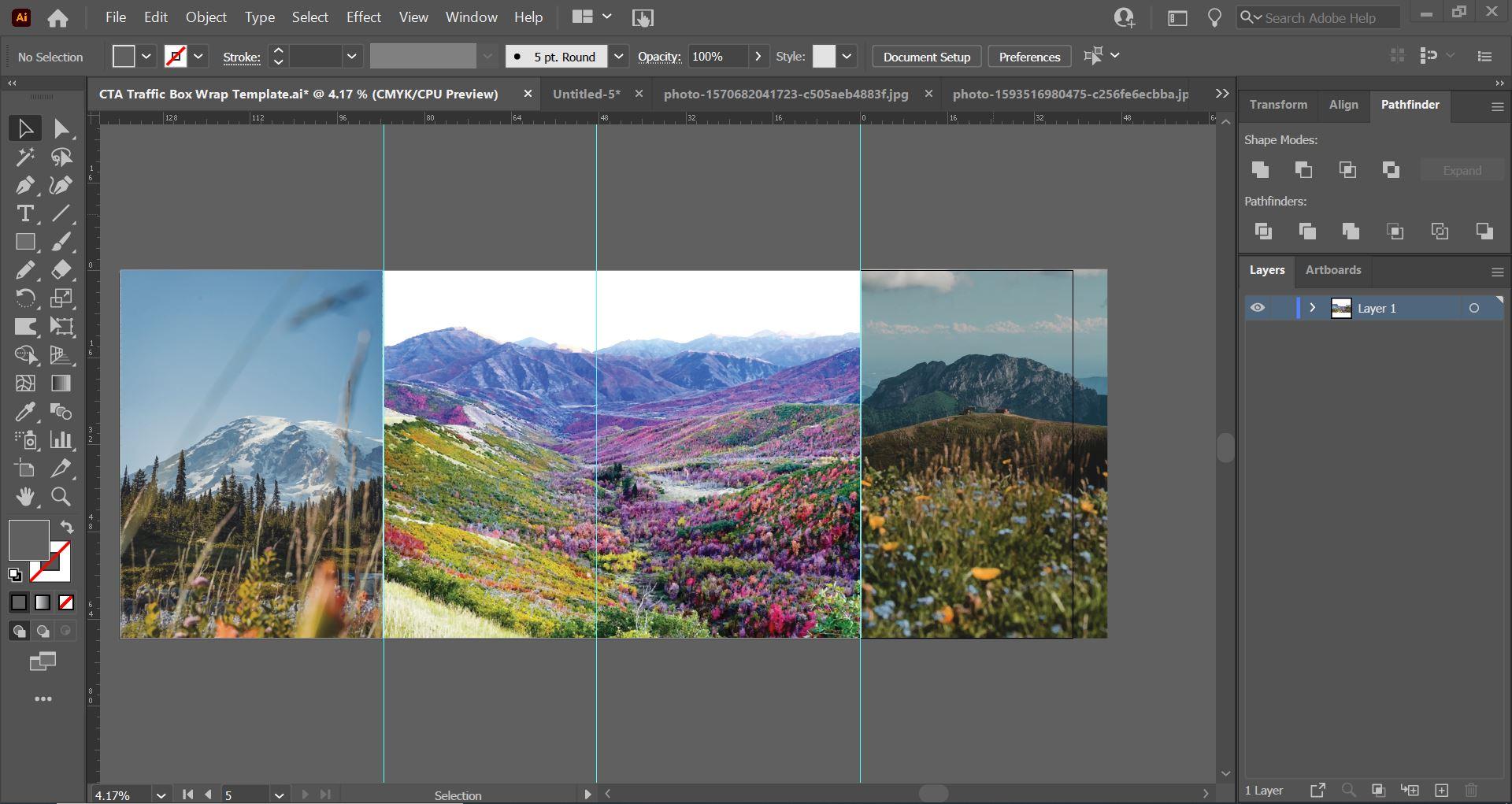This screenshot has height=804, width=1512.
Task: Activate the Eyedropper tool
Action: coord(24,412)
